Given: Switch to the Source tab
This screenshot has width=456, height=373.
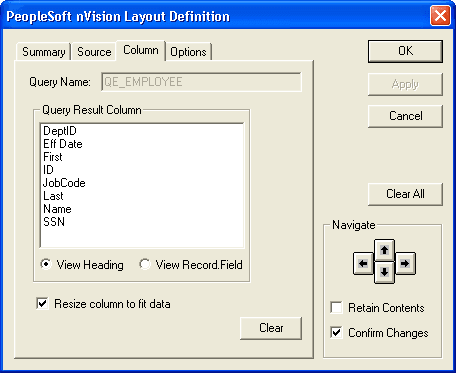Looking at the screenshot, I should [94, 52].
